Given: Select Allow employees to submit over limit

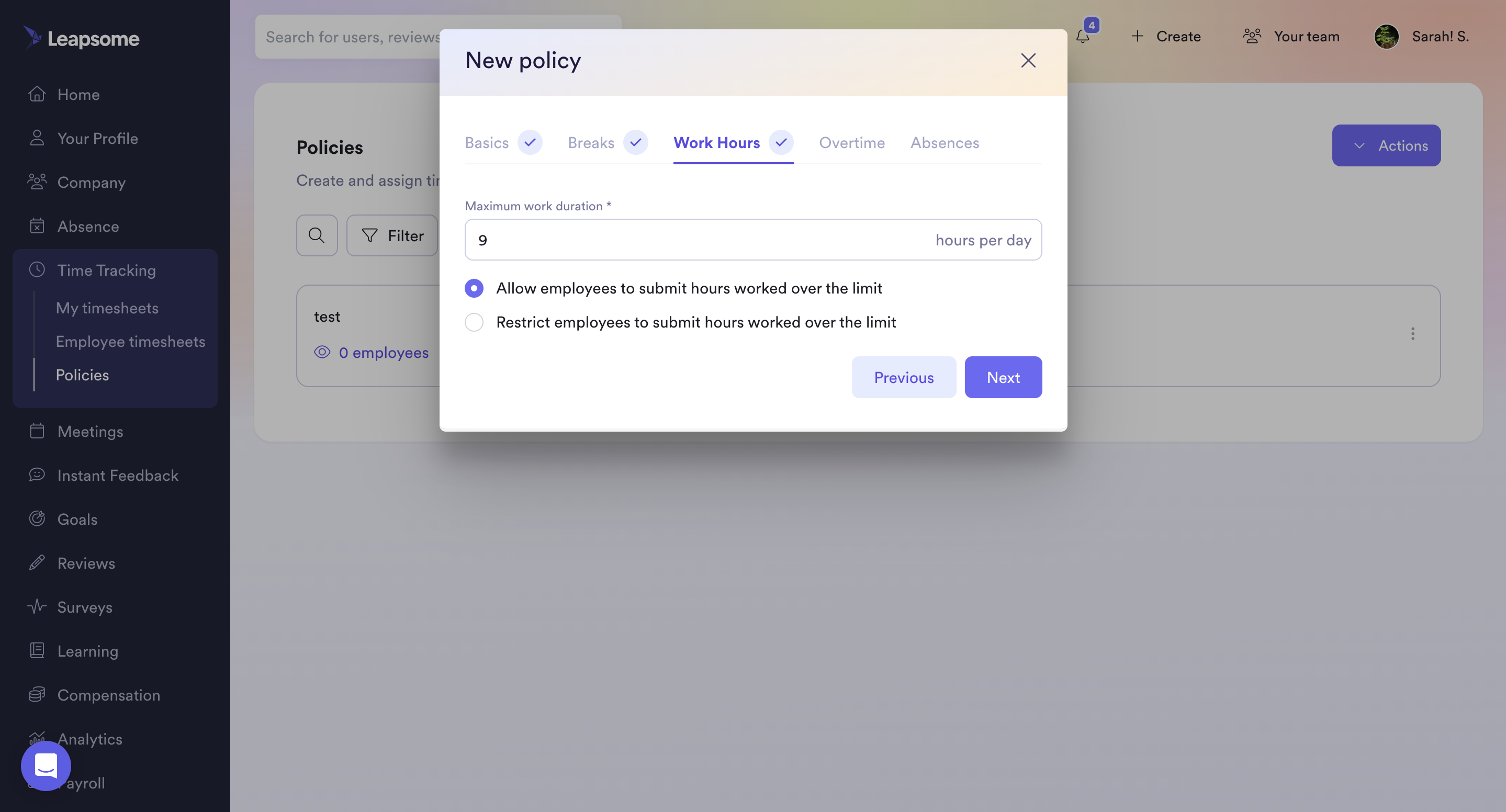Looking at the screenshot, I should [474, 288].
